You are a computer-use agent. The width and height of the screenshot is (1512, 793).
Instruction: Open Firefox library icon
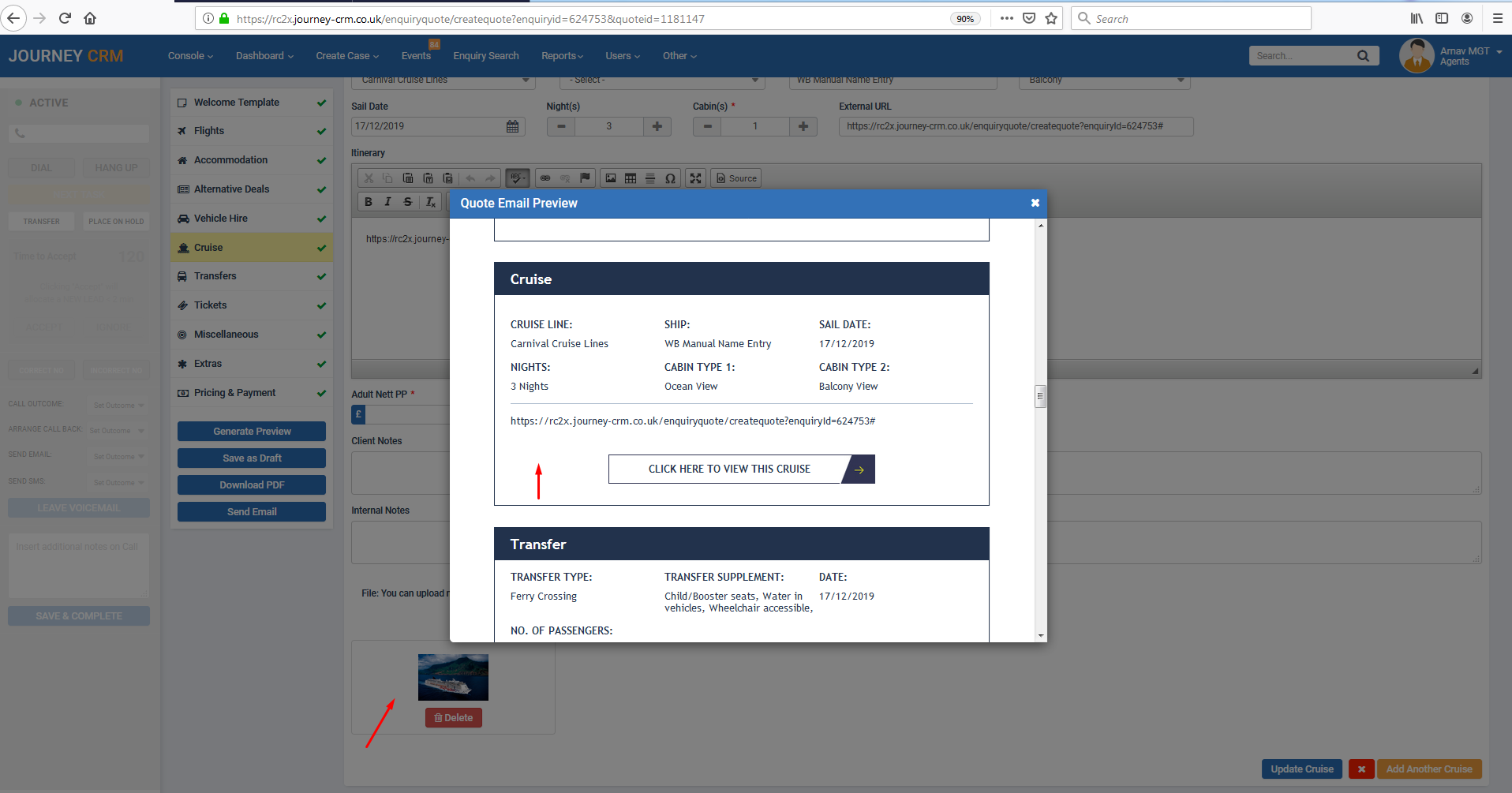1417,18
